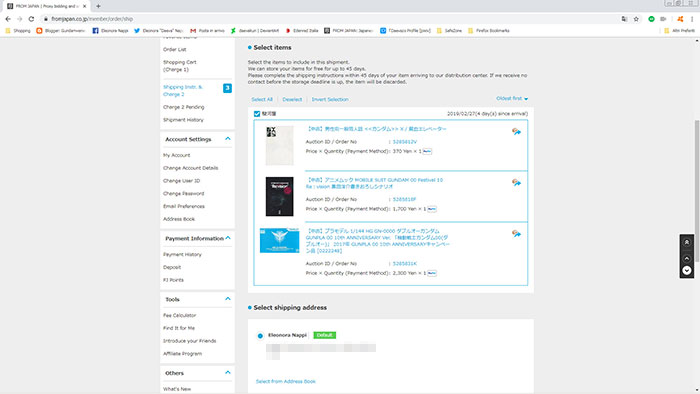The width and height of the screenshot is (700, 394).
Task: Collapse the Account Settings section
Action: 228,139
